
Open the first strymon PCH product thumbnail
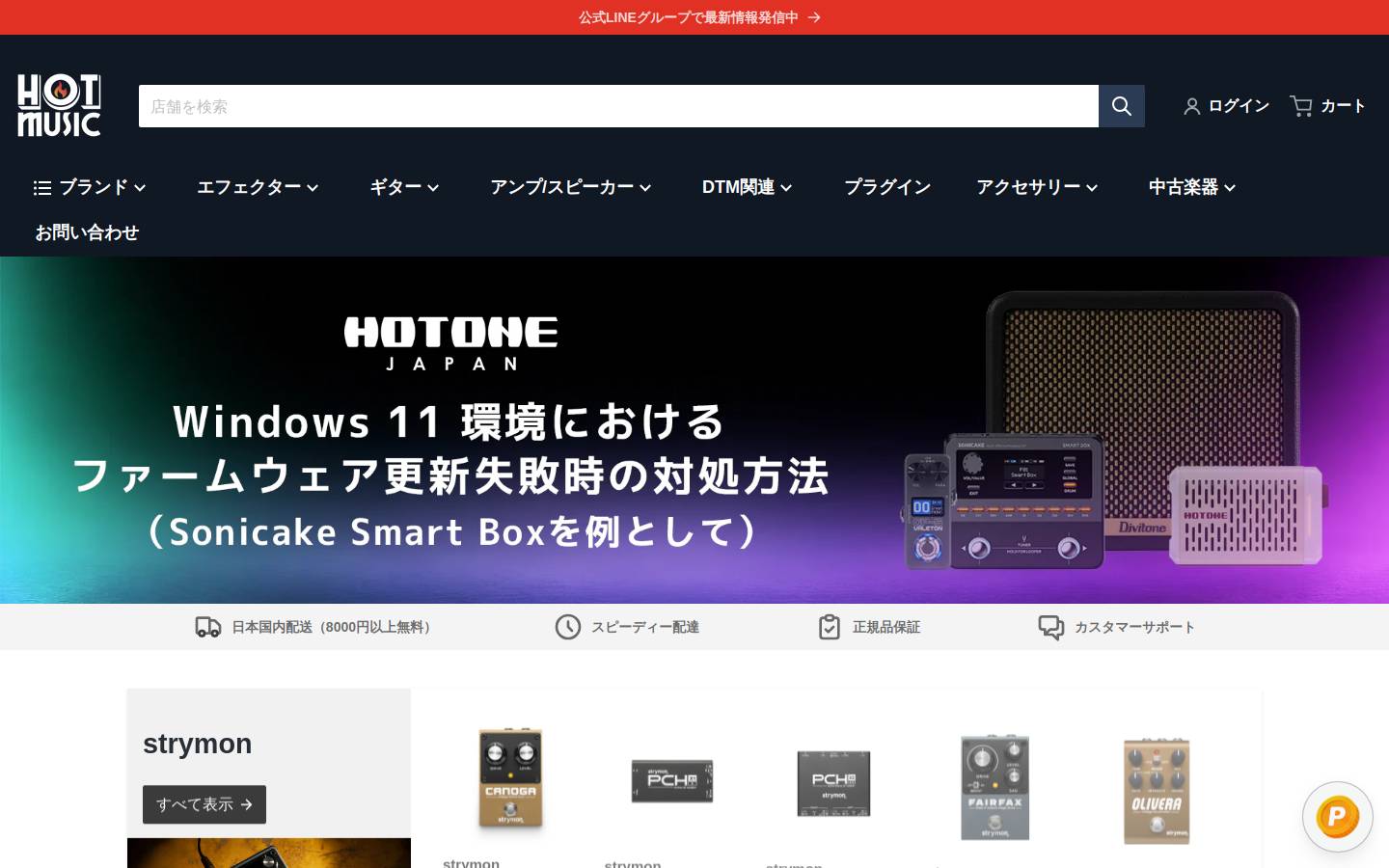click(x=672, y=780)
